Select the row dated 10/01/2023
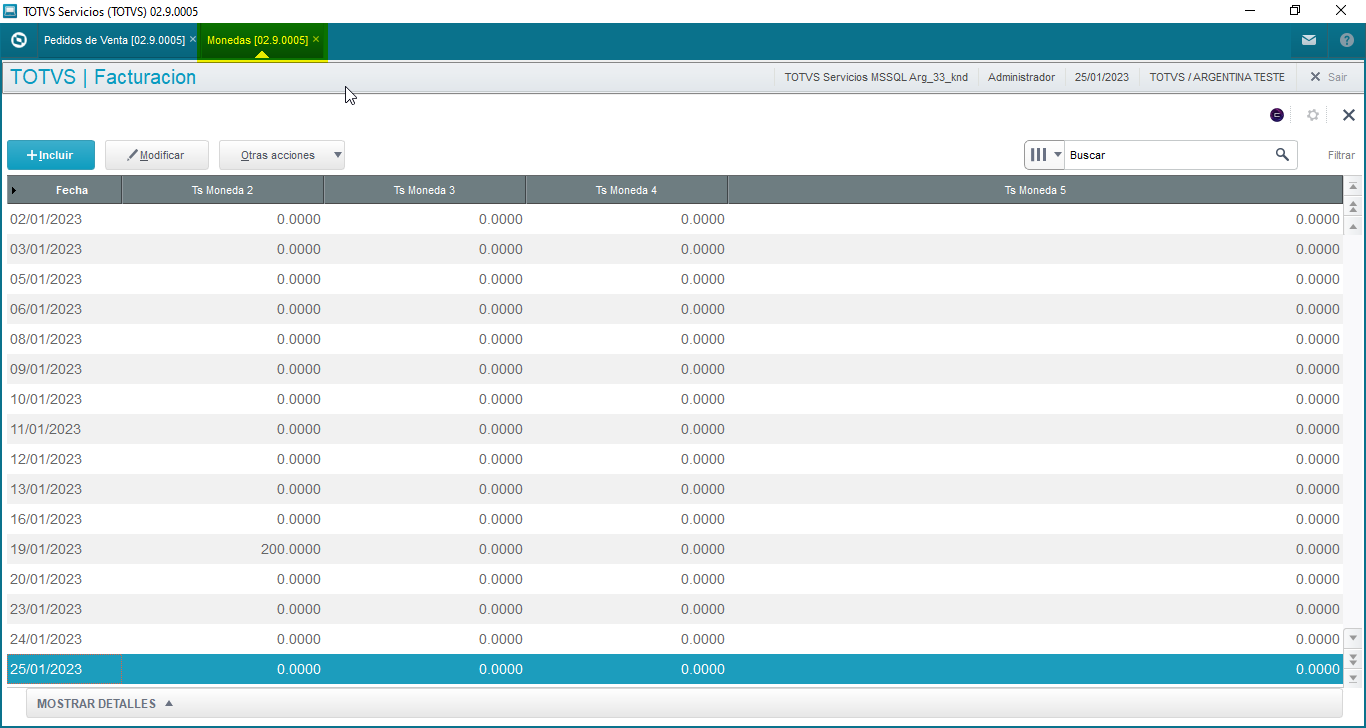This screenshot has width=1366, height=728. click(x=675, y=399)
